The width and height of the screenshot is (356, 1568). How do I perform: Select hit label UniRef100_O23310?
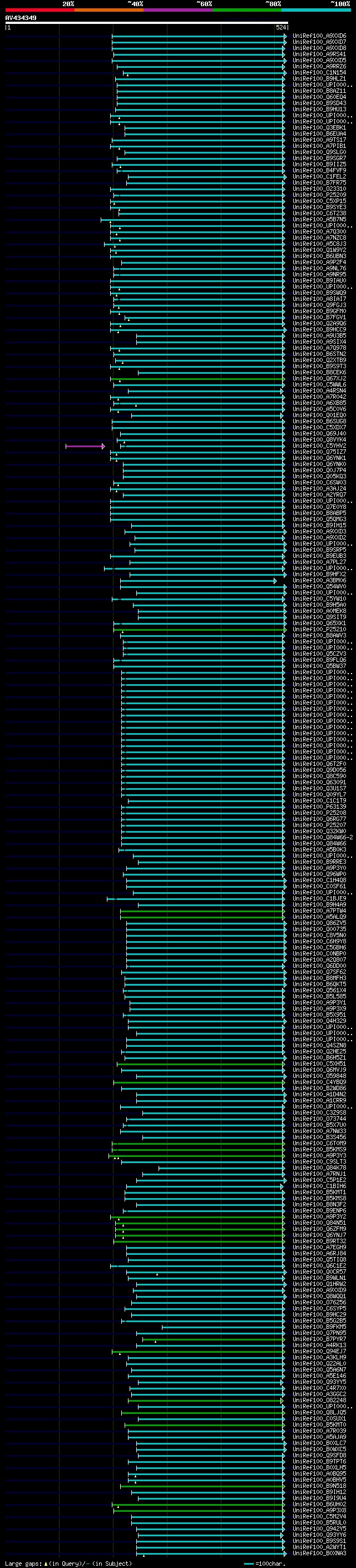[x=319, y=189]
